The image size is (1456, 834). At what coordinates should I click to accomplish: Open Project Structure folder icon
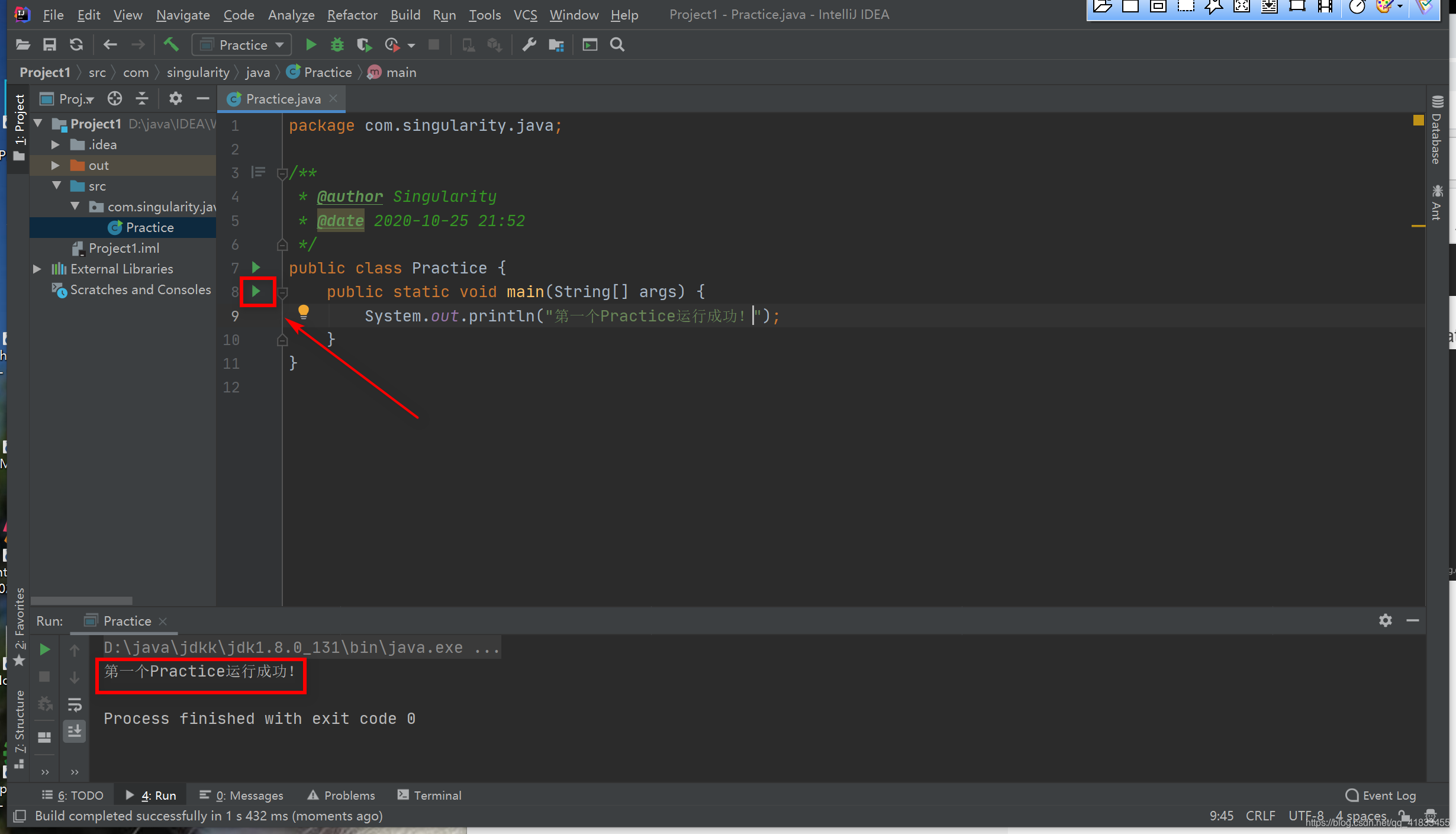[556, 45]
